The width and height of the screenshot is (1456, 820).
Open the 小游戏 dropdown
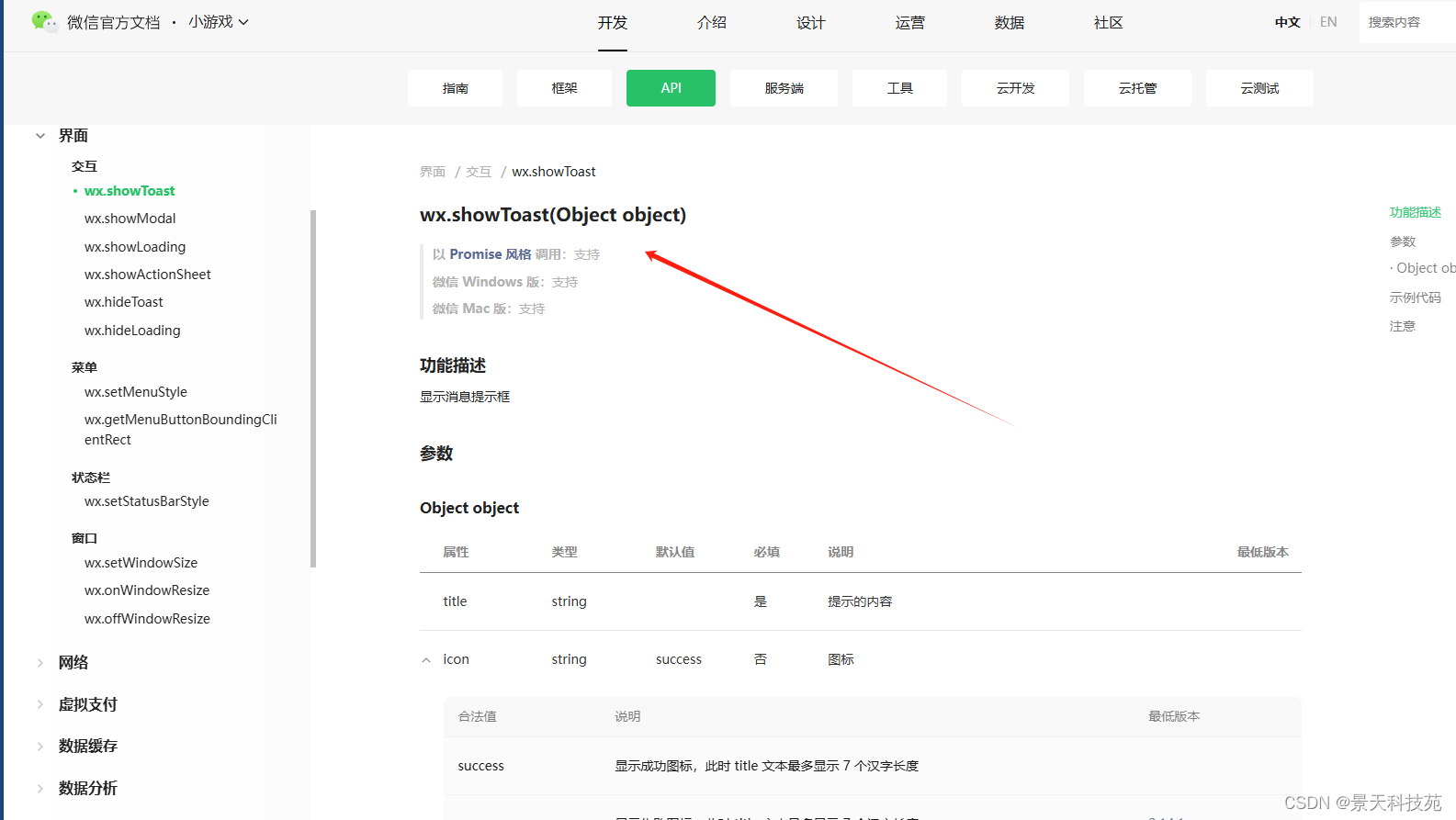tap(219, 22)
